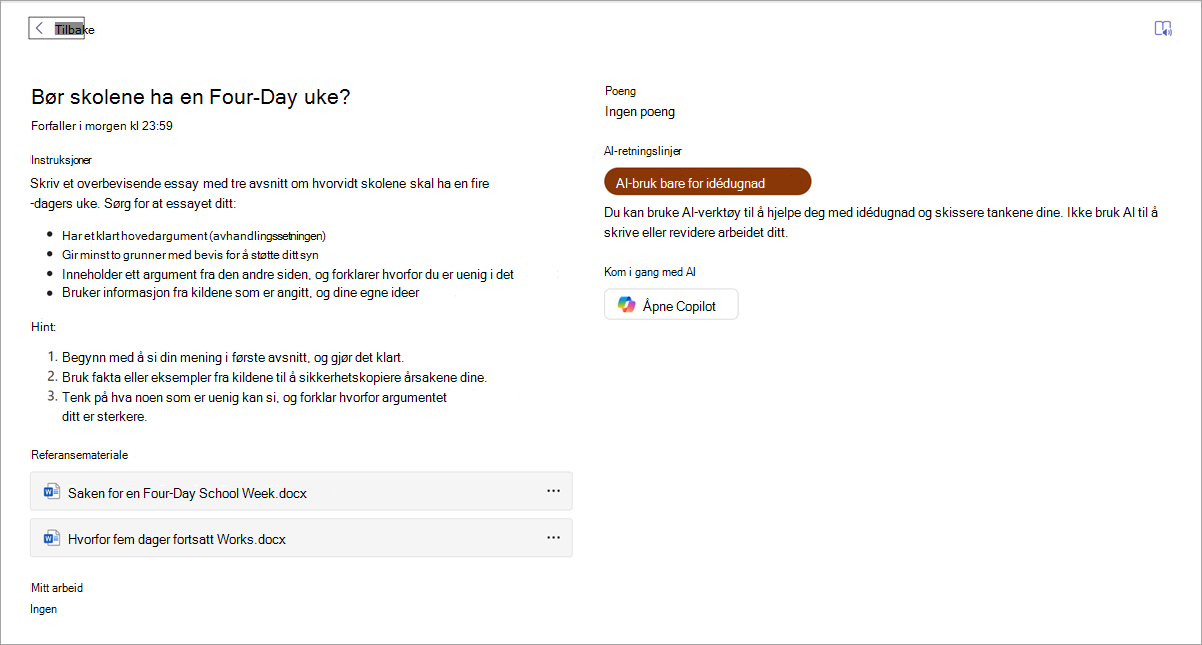Image resolution: width=1202 pixels, height=645 pixels.
Task: Open more options for Hvorfor fem dager file
Action: point(553,538)
